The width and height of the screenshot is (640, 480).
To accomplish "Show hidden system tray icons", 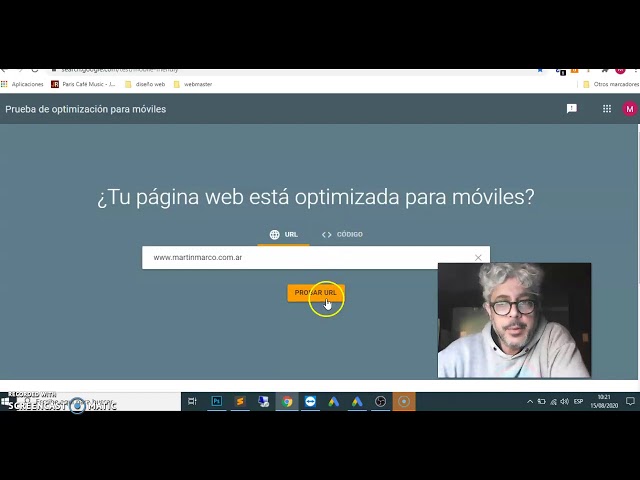I will pos(530,402).
